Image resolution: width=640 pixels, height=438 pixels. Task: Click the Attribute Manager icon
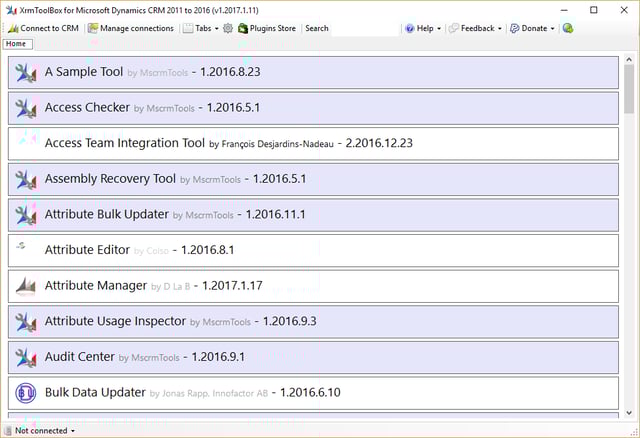pos(26,286)
